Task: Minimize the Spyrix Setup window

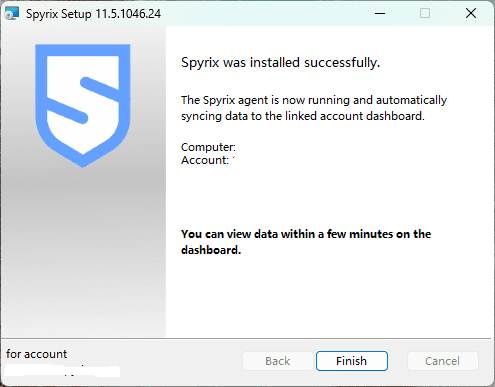Action: (x=380, y=13)
